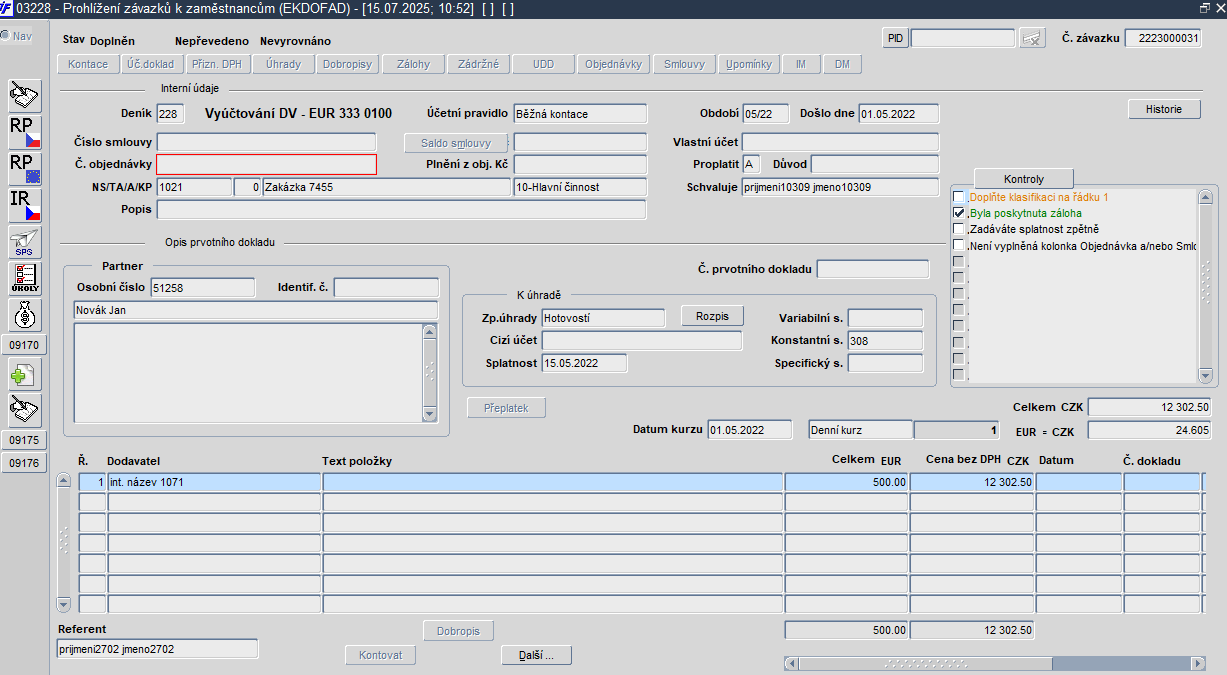Open the DM tab
The height and width of the screenshot is (675, 1227).
coord(842,64)
